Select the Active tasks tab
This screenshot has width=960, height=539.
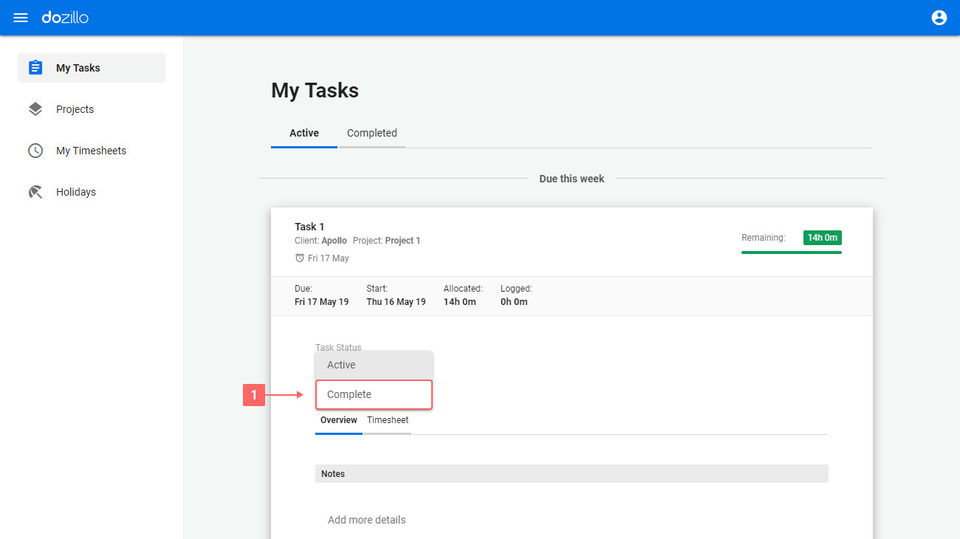(x=304, y=133)
